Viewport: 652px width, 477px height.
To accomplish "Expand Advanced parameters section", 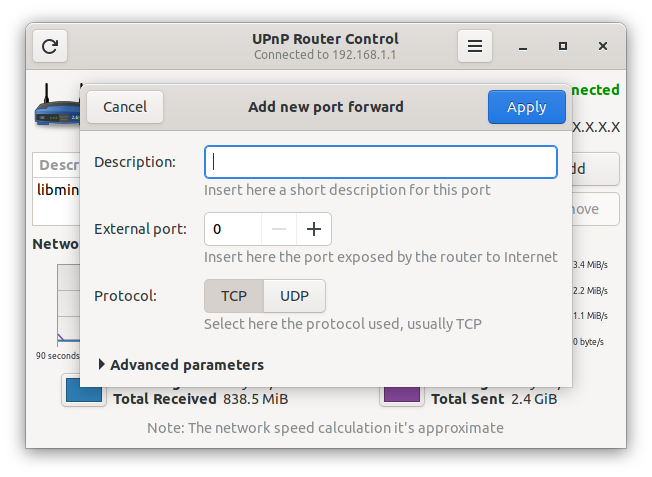I will coord(186,365).
